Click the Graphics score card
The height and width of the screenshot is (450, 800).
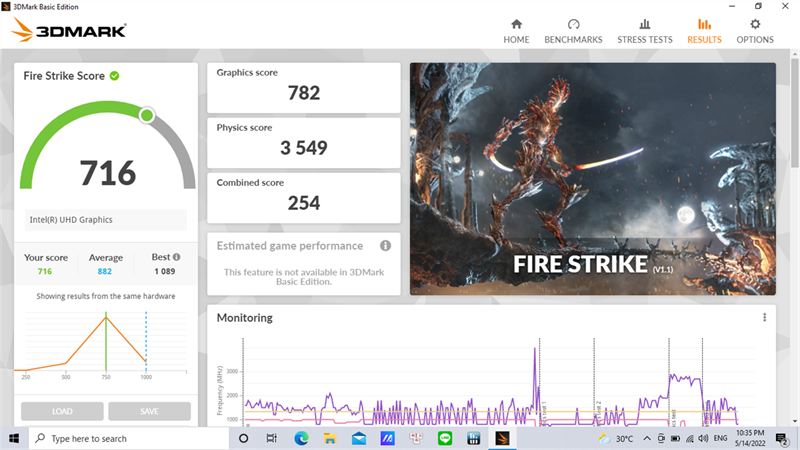pos(304,87)
